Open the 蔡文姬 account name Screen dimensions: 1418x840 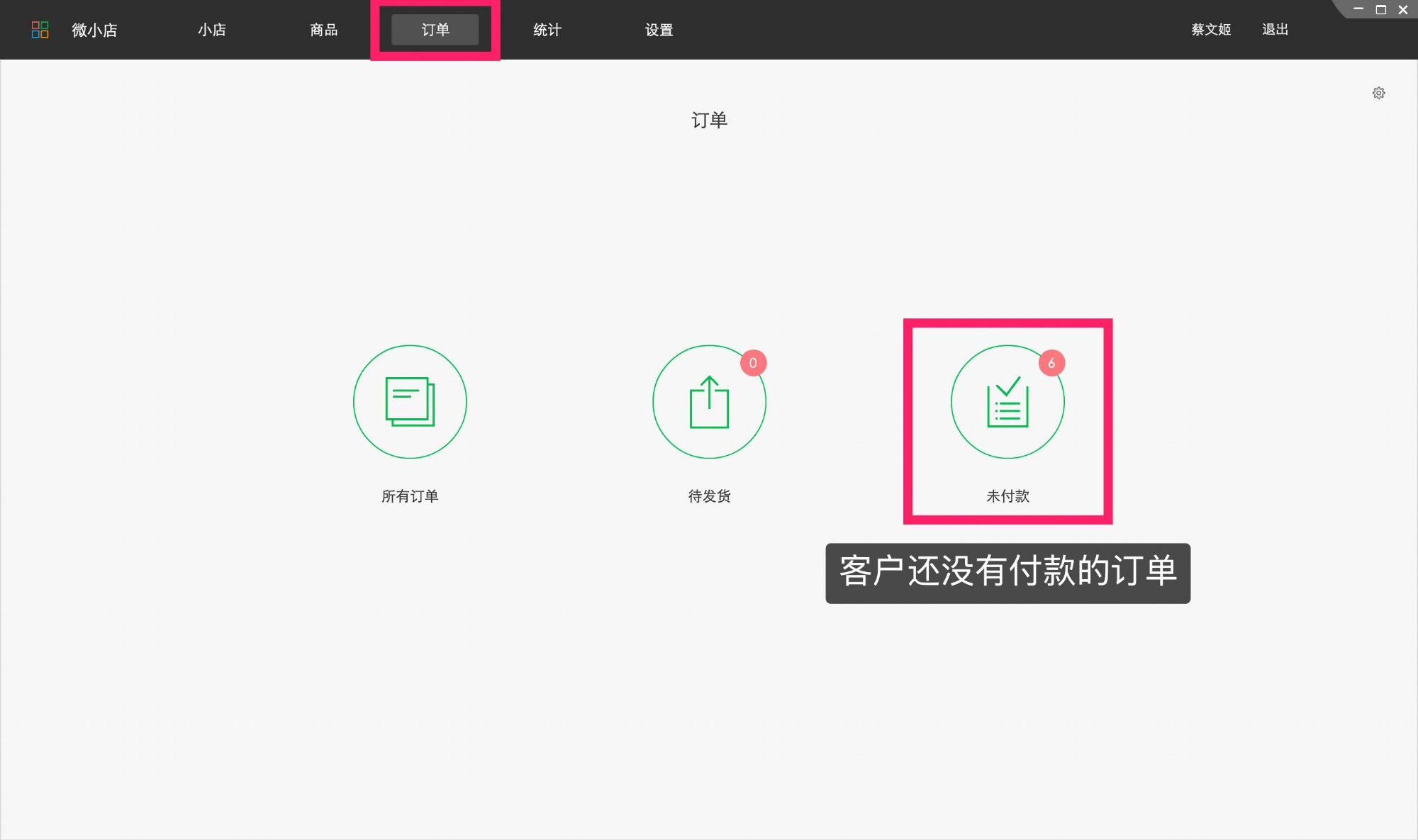pyautogui.click(x=1210, y=29)
